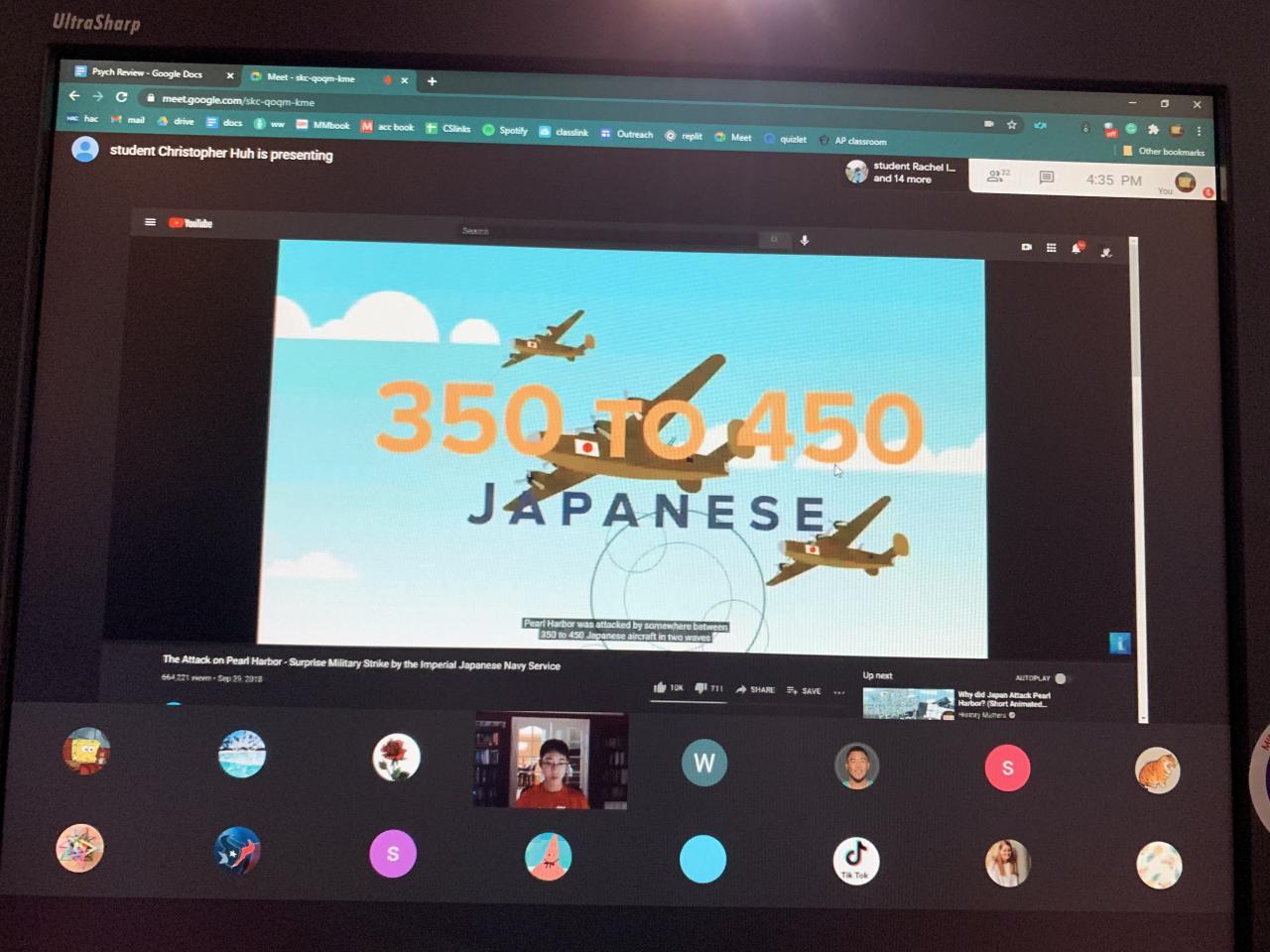Toggle the YouTube Autoplay switch
This screenshot has height=952, width=1270.
click(1061, 678)
